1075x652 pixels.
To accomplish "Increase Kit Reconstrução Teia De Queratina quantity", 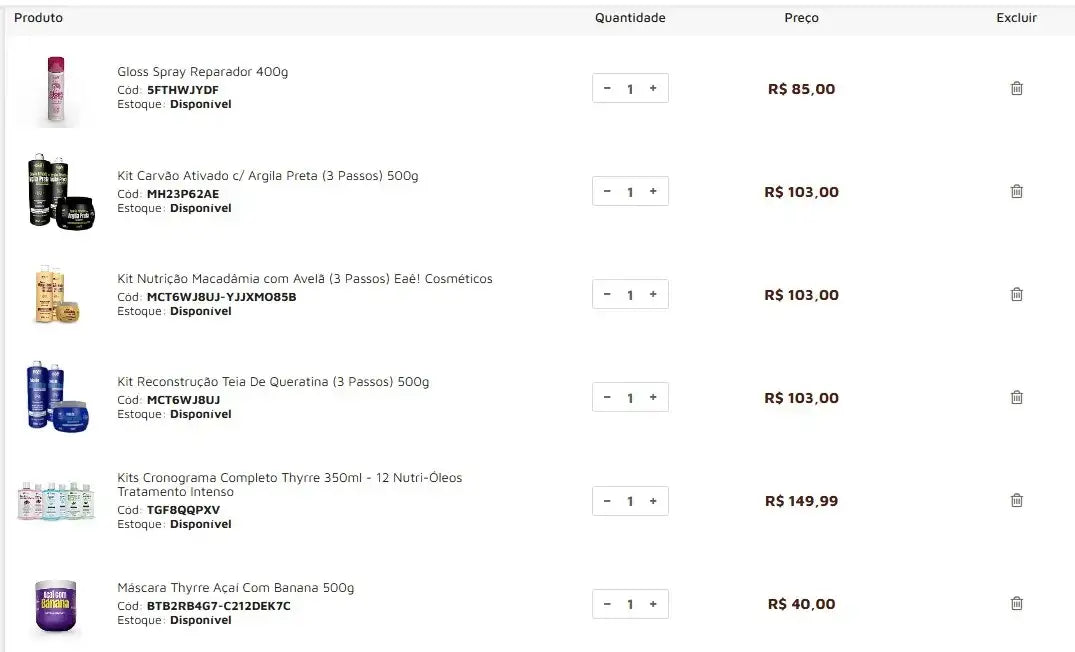I will tap(653, 397).
